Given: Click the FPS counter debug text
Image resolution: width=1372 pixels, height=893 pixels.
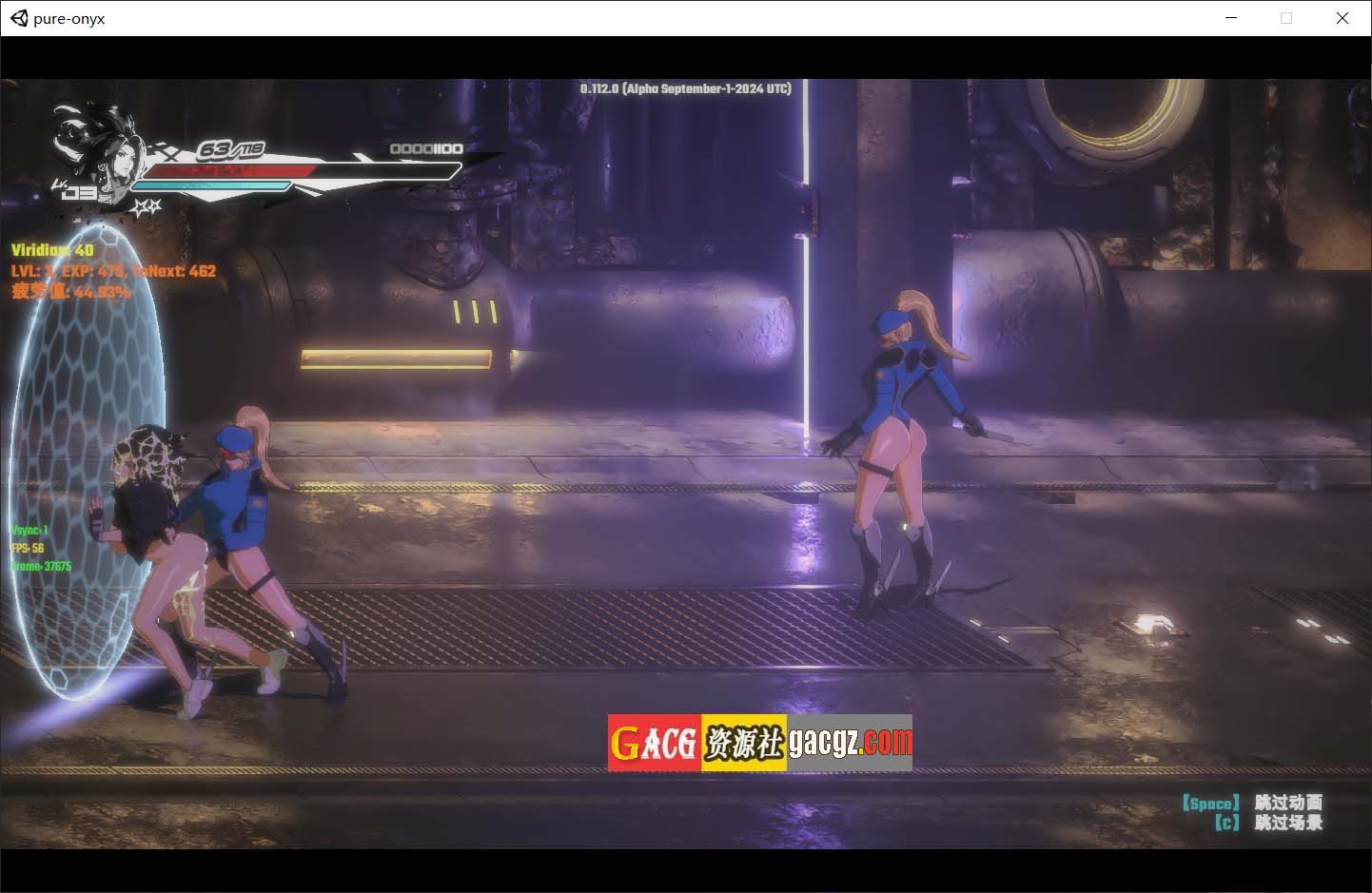Looking at the screenshot, I should (28, 548).
